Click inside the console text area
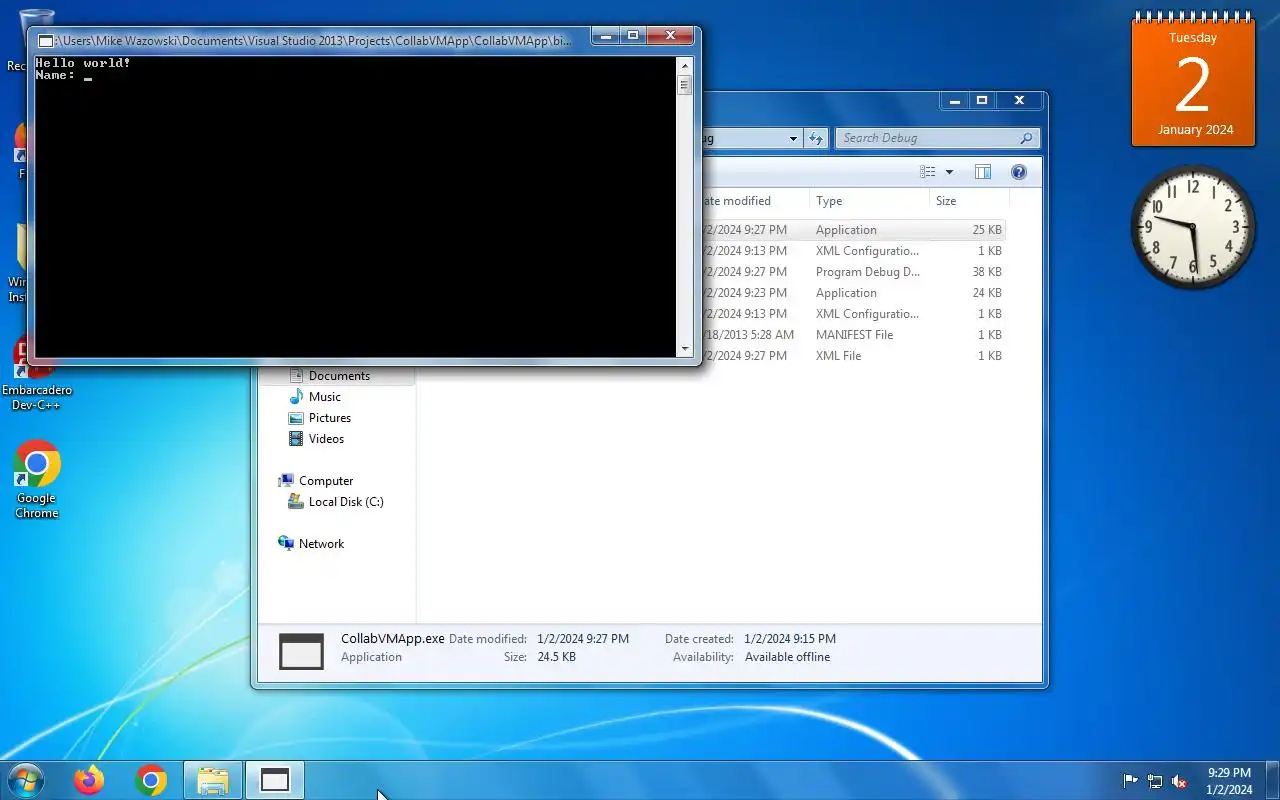Viewport: 1280px width, 800px height. [x=355, y=206]
